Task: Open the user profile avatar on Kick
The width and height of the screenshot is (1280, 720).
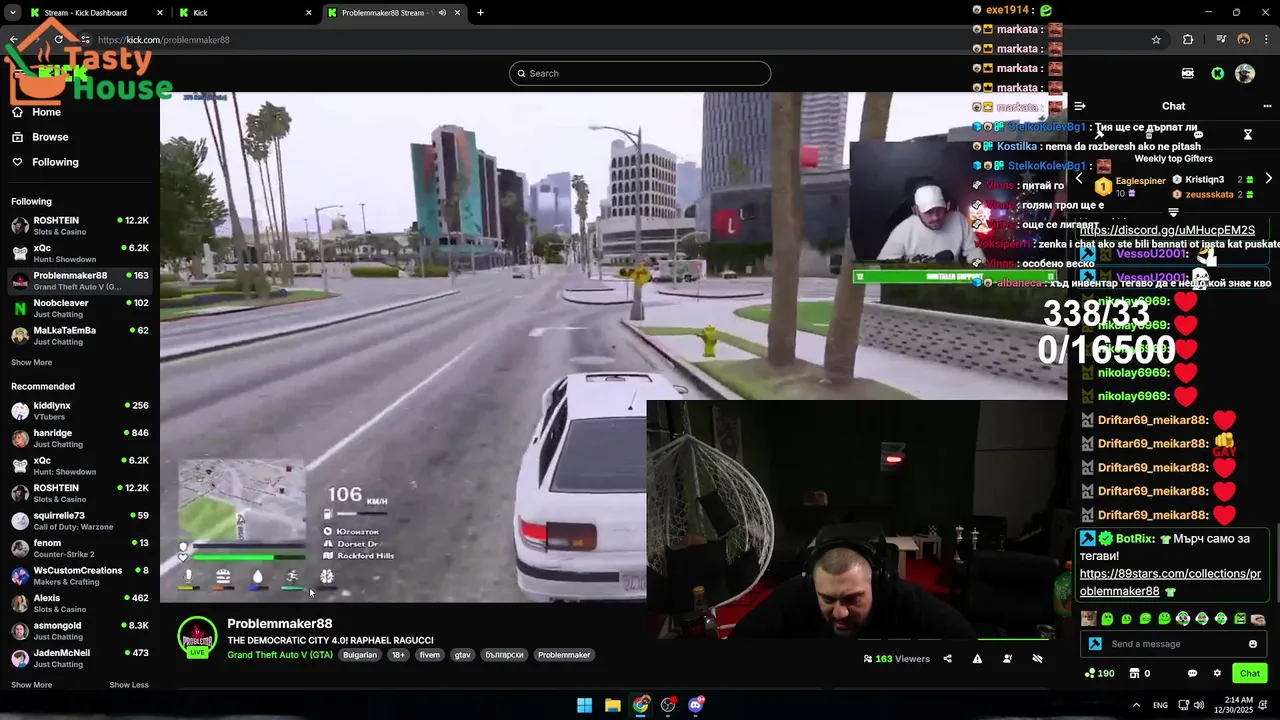Action: (x=1245, y=73)
